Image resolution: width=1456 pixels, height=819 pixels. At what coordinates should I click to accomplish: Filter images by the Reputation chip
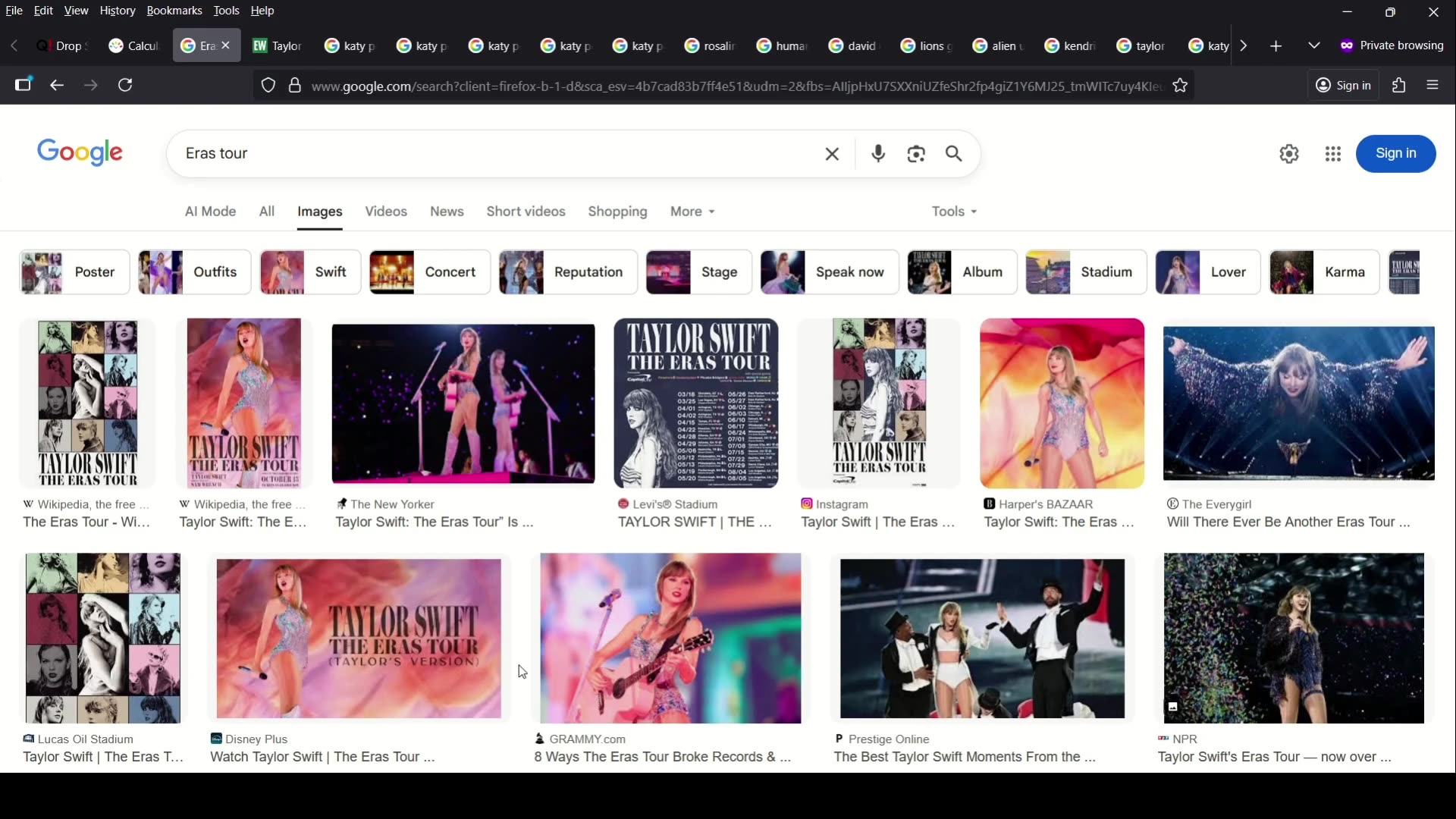coord(568,272)
